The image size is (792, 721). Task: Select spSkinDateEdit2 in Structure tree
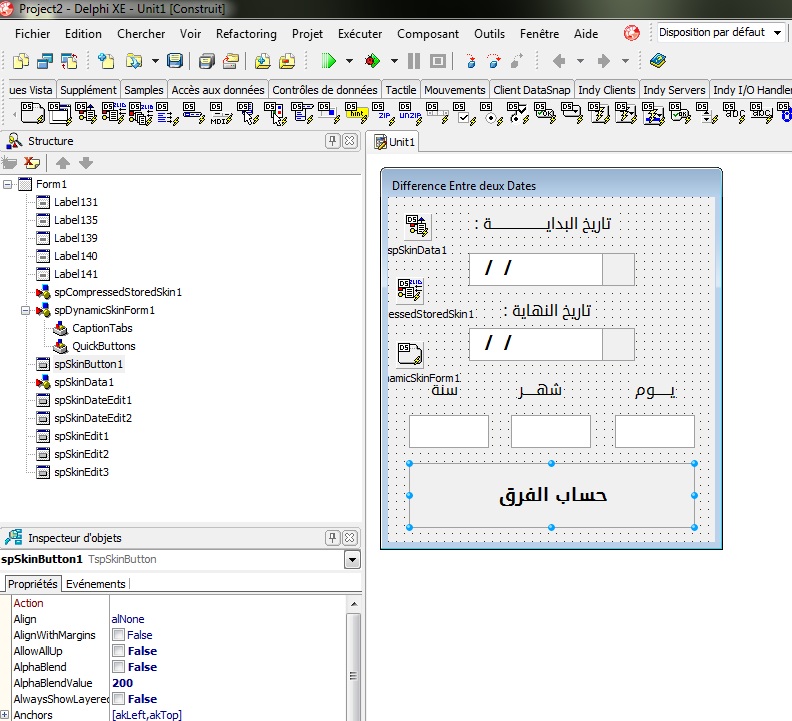click(93, 418)
